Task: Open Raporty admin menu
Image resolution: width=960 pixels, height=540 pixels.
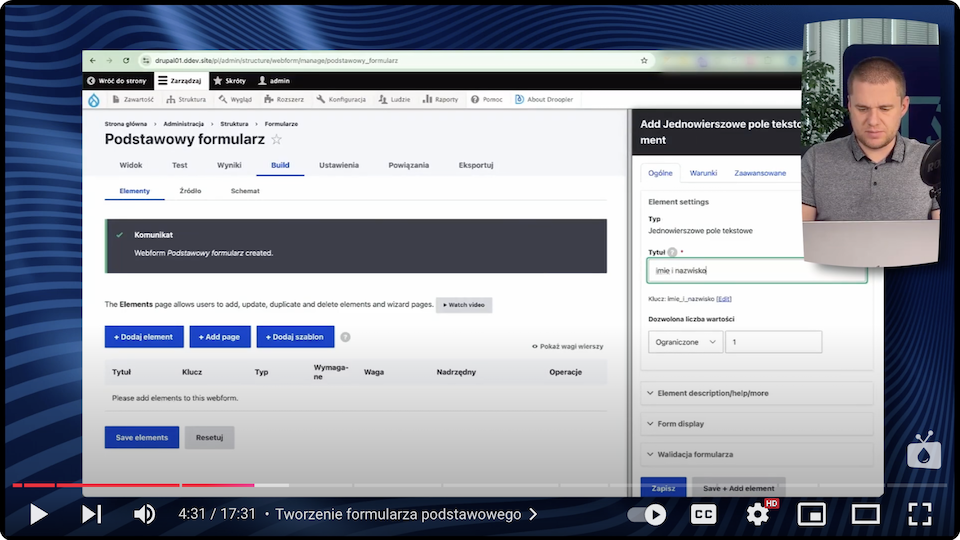Action: pos(440,99)
